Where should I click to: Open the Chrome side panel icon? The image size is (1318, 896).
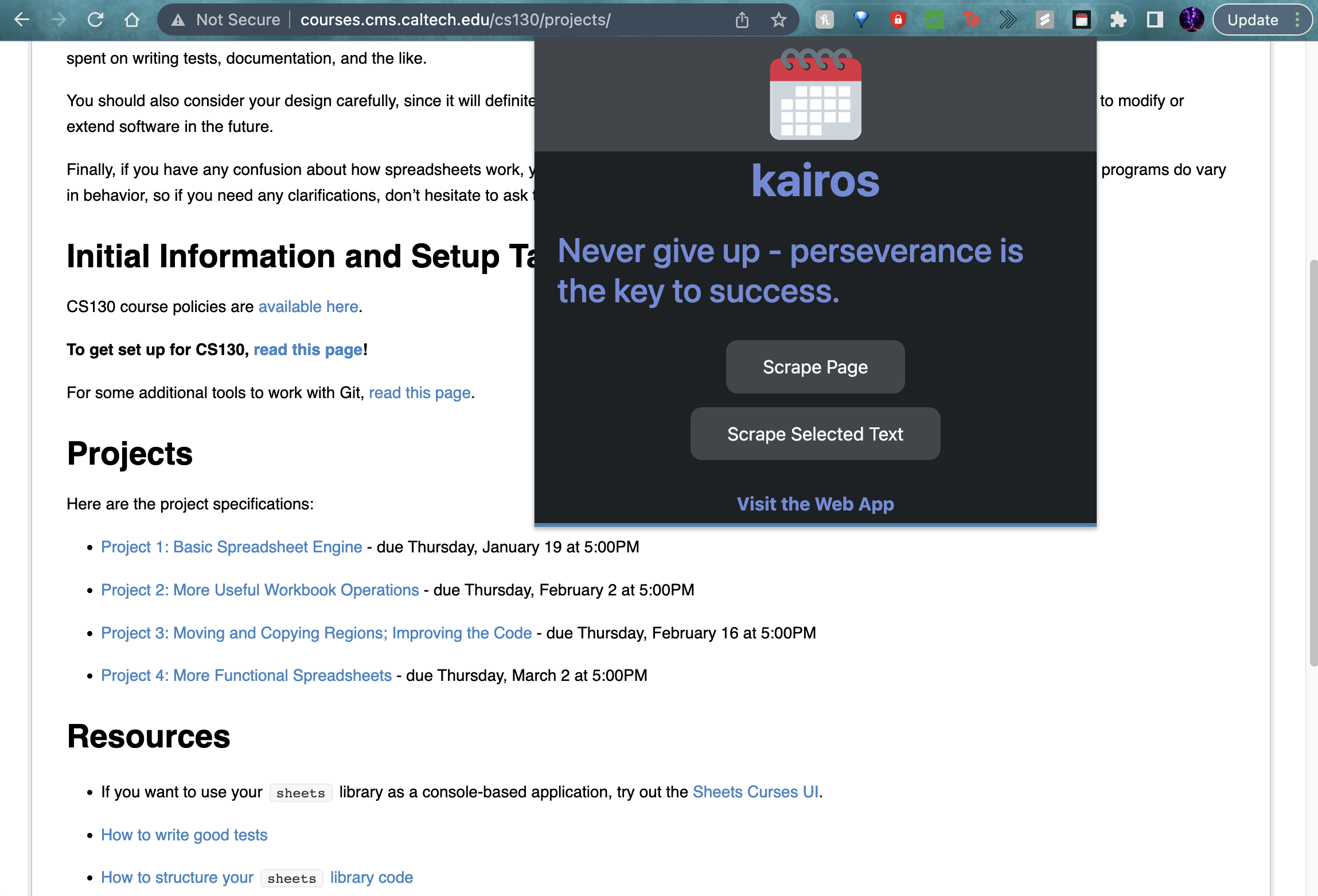1154,19
